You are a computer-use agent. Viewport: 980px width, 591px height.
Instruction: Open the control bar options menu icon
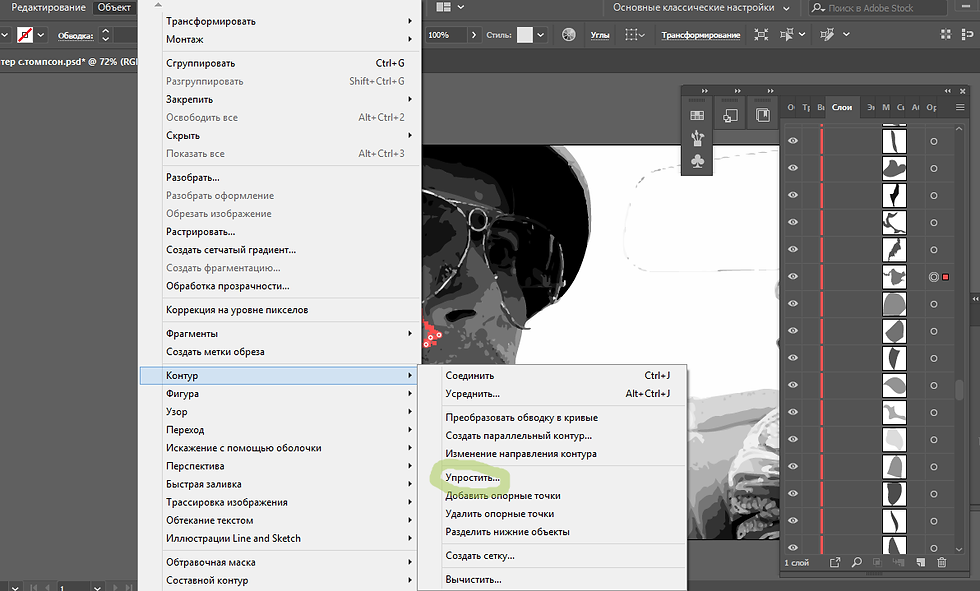pyautogui.click(x=968, y=35)
